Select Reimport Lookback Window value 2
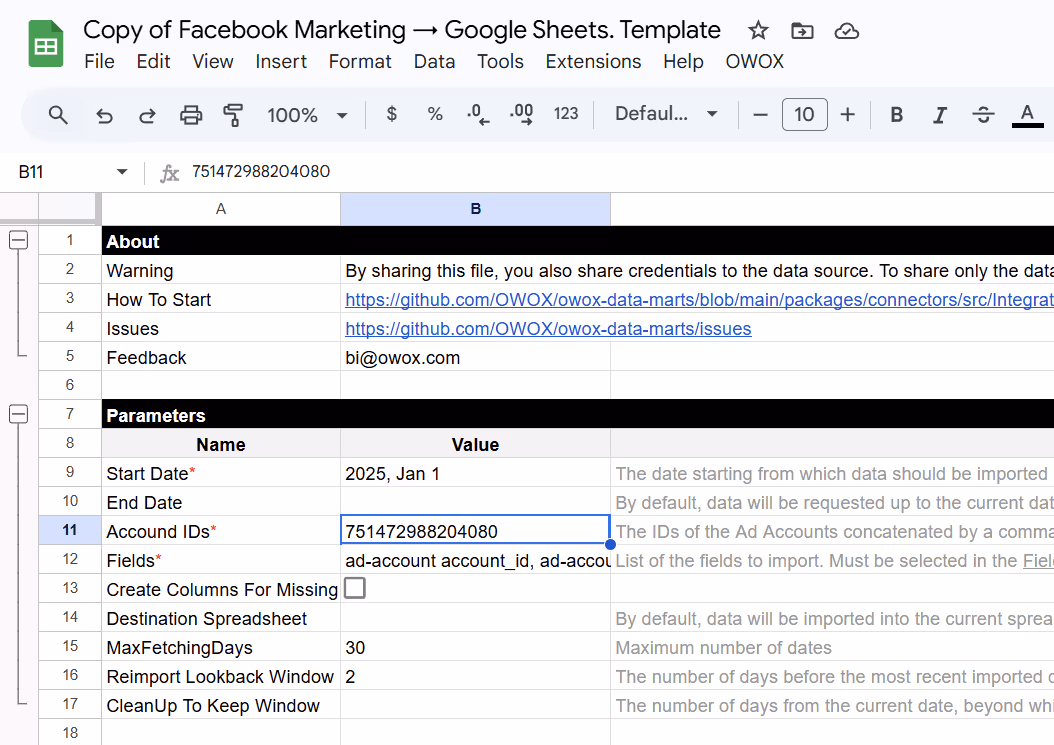1054x745 pixels. pyautogui.click(x=475, y=676)
